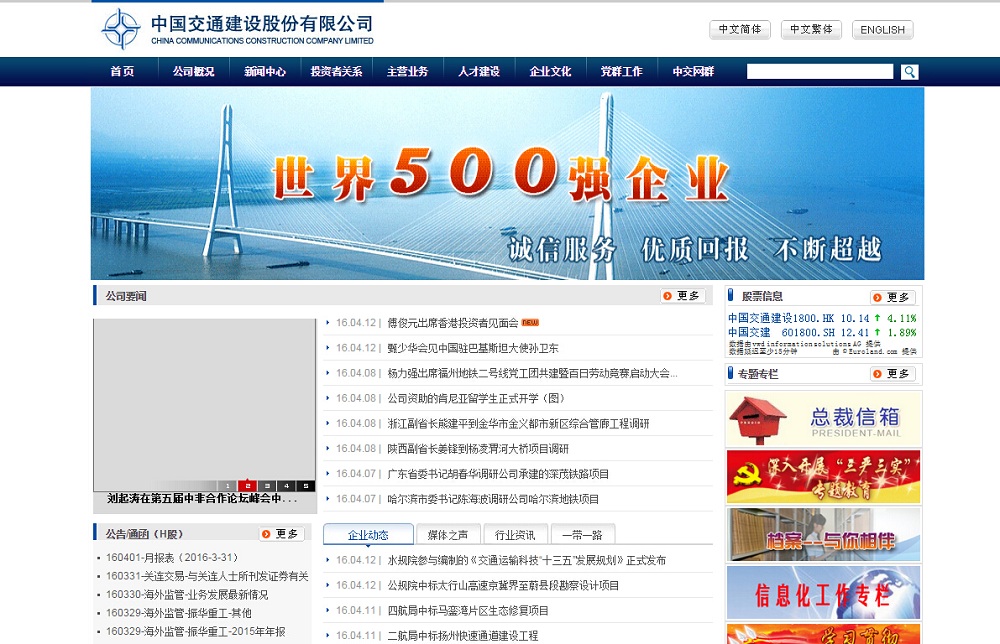1000x644 pixels.
Task: Open news 陕西副省长姜锋到杨凌渭河大桥项目调研
Action: (x=478, y=449)
